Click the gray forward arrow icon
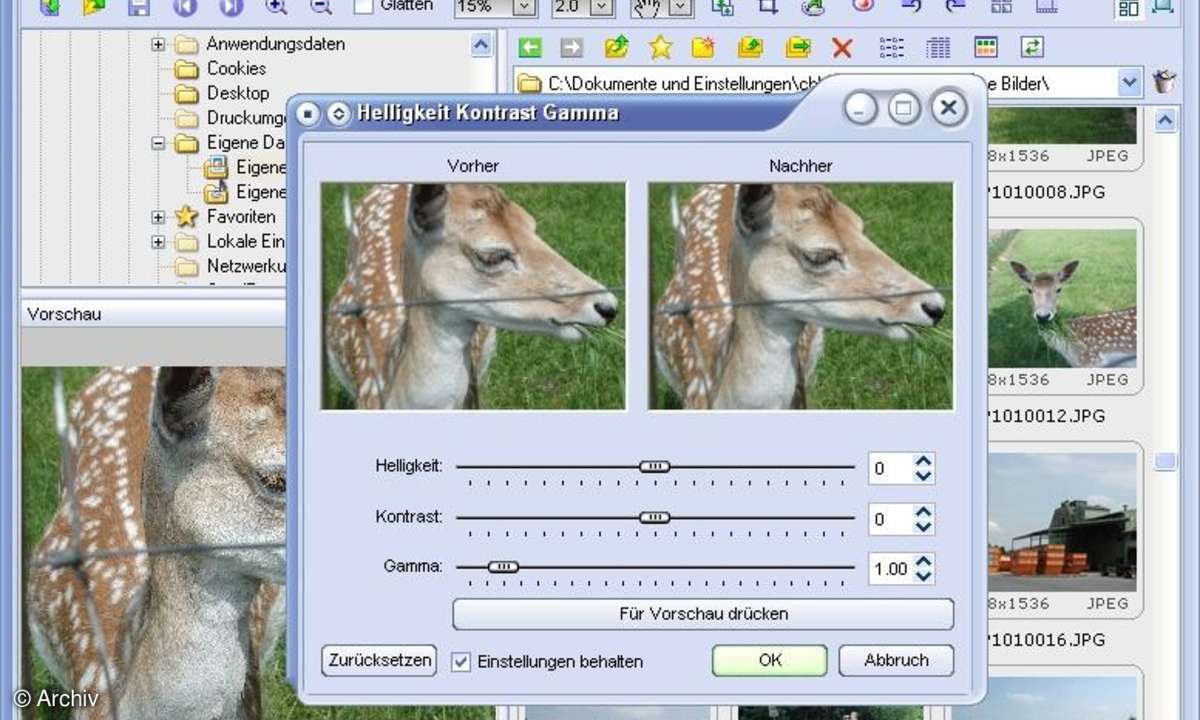The height and width of the screenshot is (720, 1200). (572, 47)
